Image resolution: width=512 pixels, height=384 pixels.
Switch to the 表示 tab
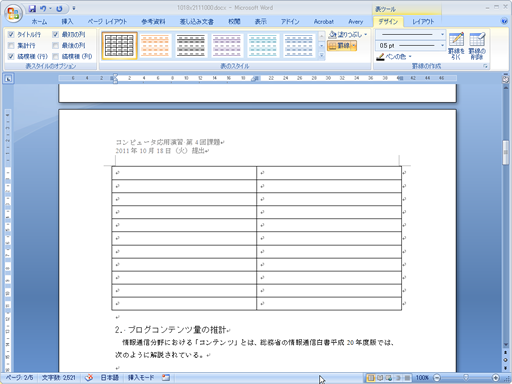coord(261,22)
